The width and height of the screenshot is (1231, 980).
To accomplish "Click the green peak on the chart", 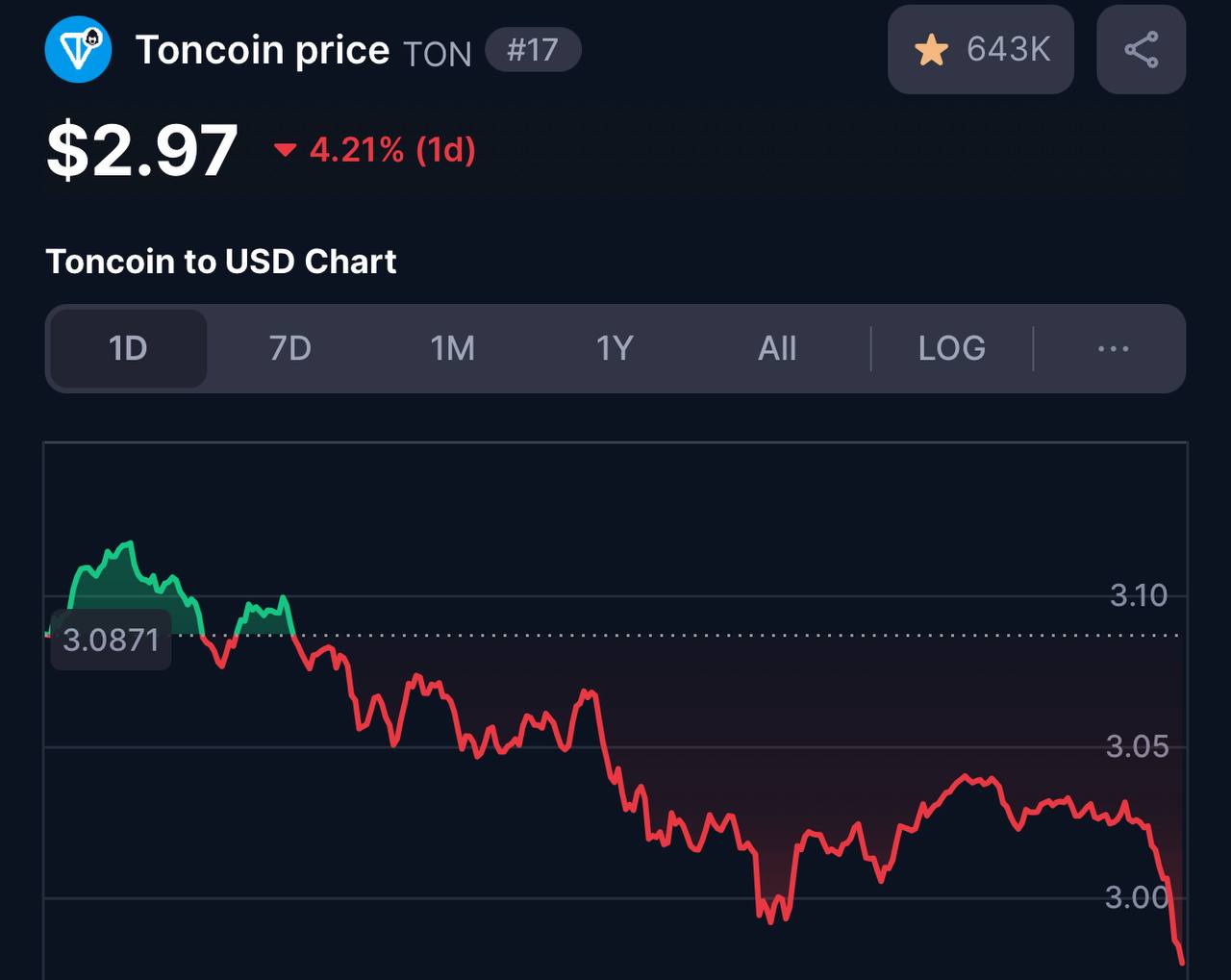I will pos(127,545).
